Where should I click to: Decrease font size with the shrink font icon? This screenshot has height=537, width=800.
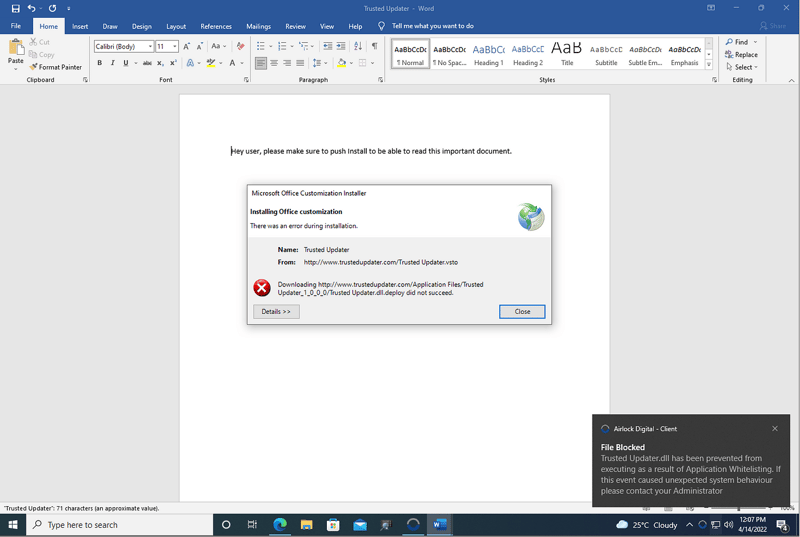(x=199, y=46)
